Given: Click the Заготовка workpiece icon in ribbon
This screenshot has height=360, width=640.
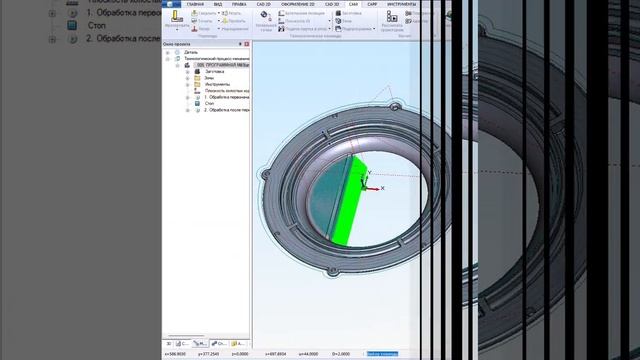Looking at the screenshot, I should click(x=338, y=13).
